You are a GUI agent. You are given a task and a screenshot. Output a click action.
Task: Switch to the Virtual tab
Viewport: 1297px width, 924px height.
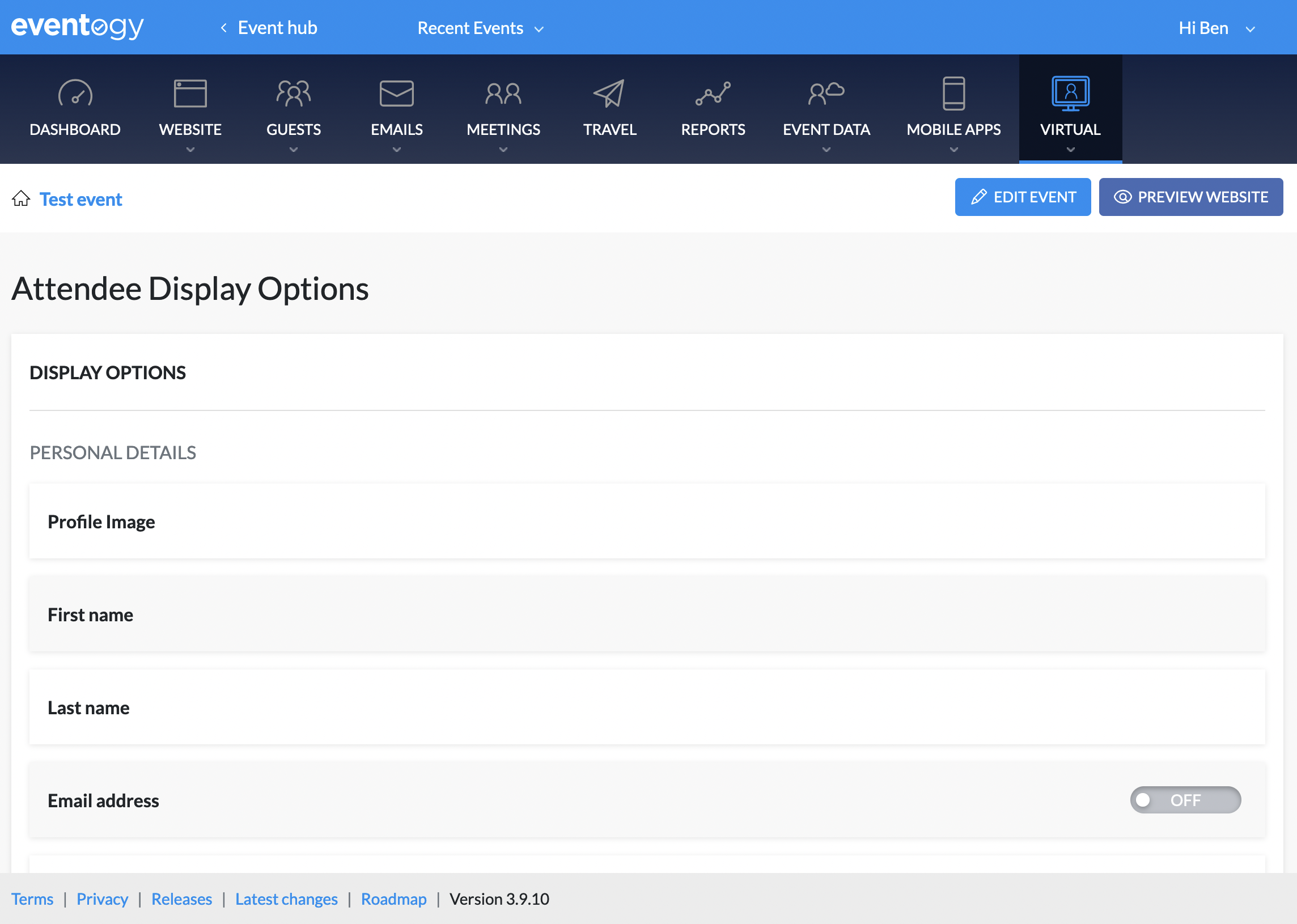coord(1070,108)
